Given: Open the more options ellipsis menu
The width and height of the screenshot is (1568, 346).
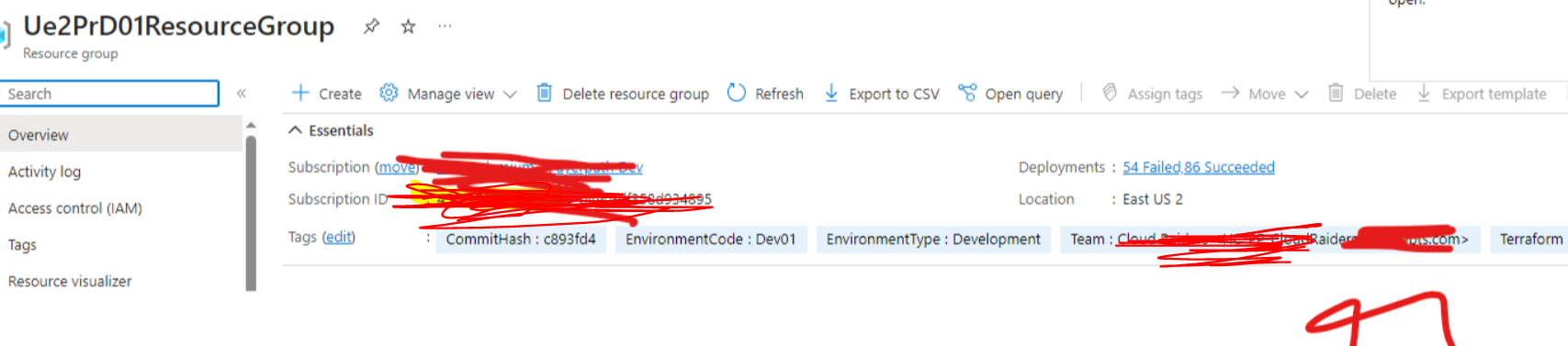Looking at the screenshot, I should [445, 27].
